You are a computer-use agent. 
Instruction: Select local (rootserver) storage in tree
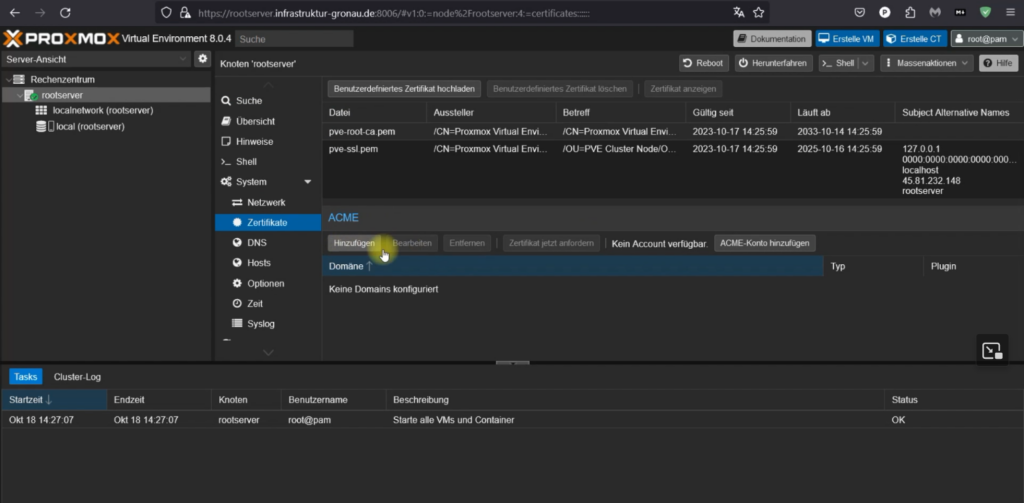(89, 127)
